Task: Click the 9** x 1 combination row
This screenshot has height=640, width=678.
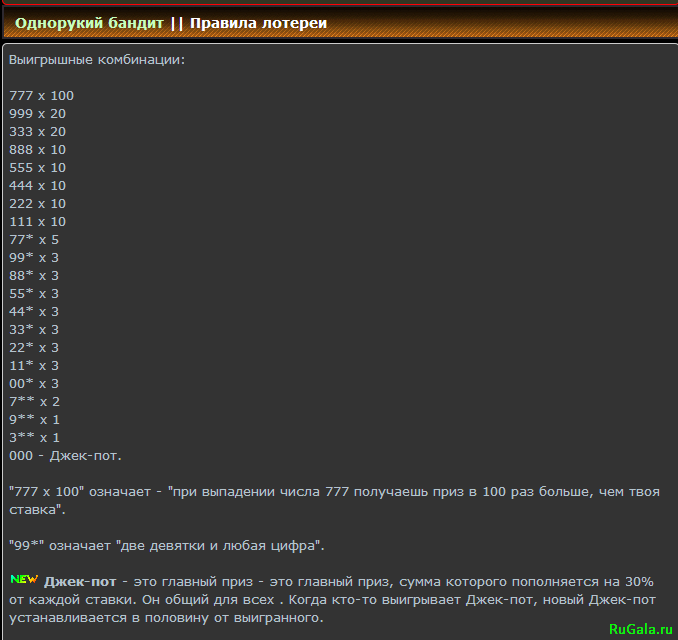Action: 34,420
